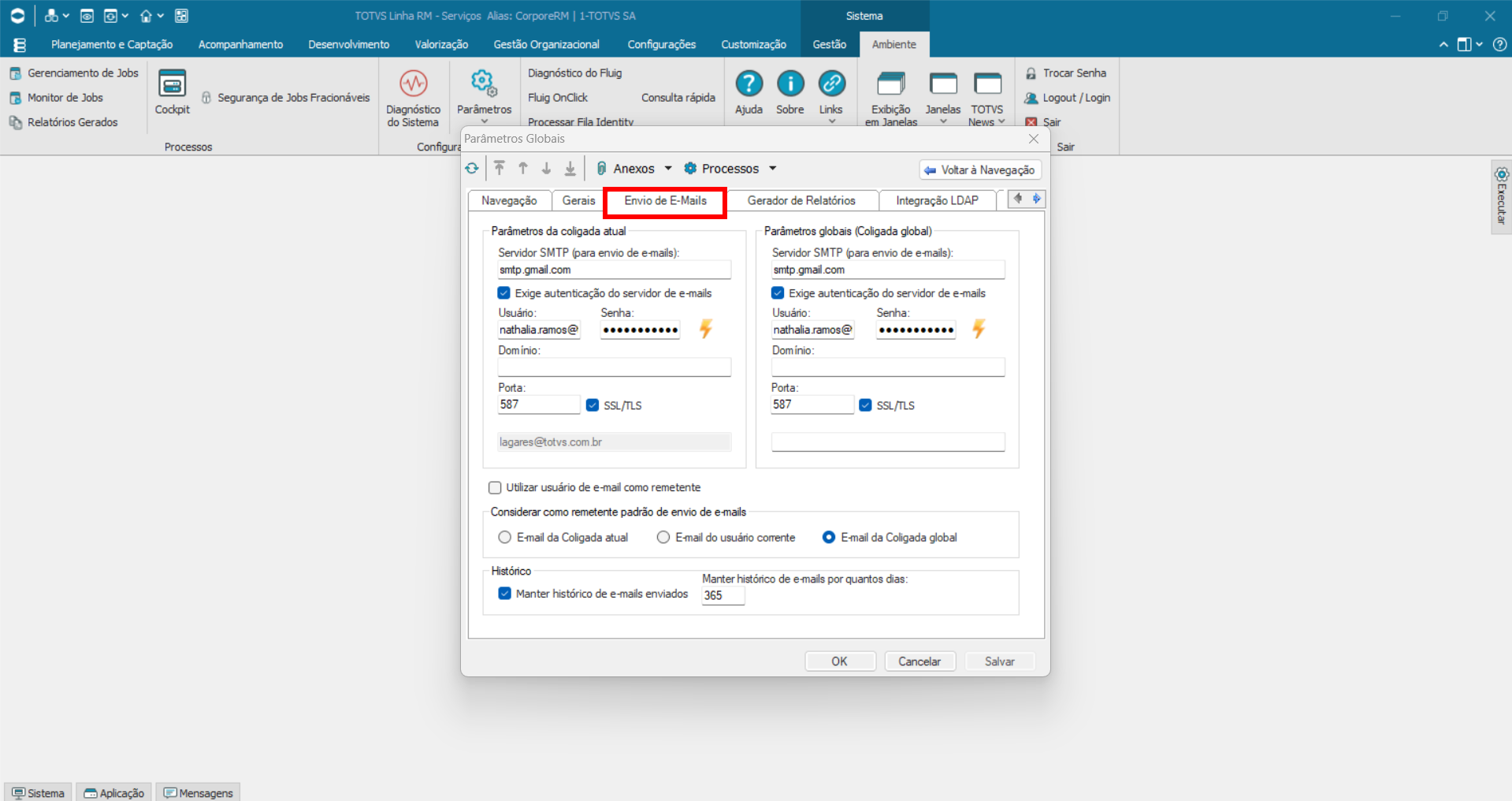Click the Janelas window icon
This screenshot has height=801, width=1512.
pos(943,84)
